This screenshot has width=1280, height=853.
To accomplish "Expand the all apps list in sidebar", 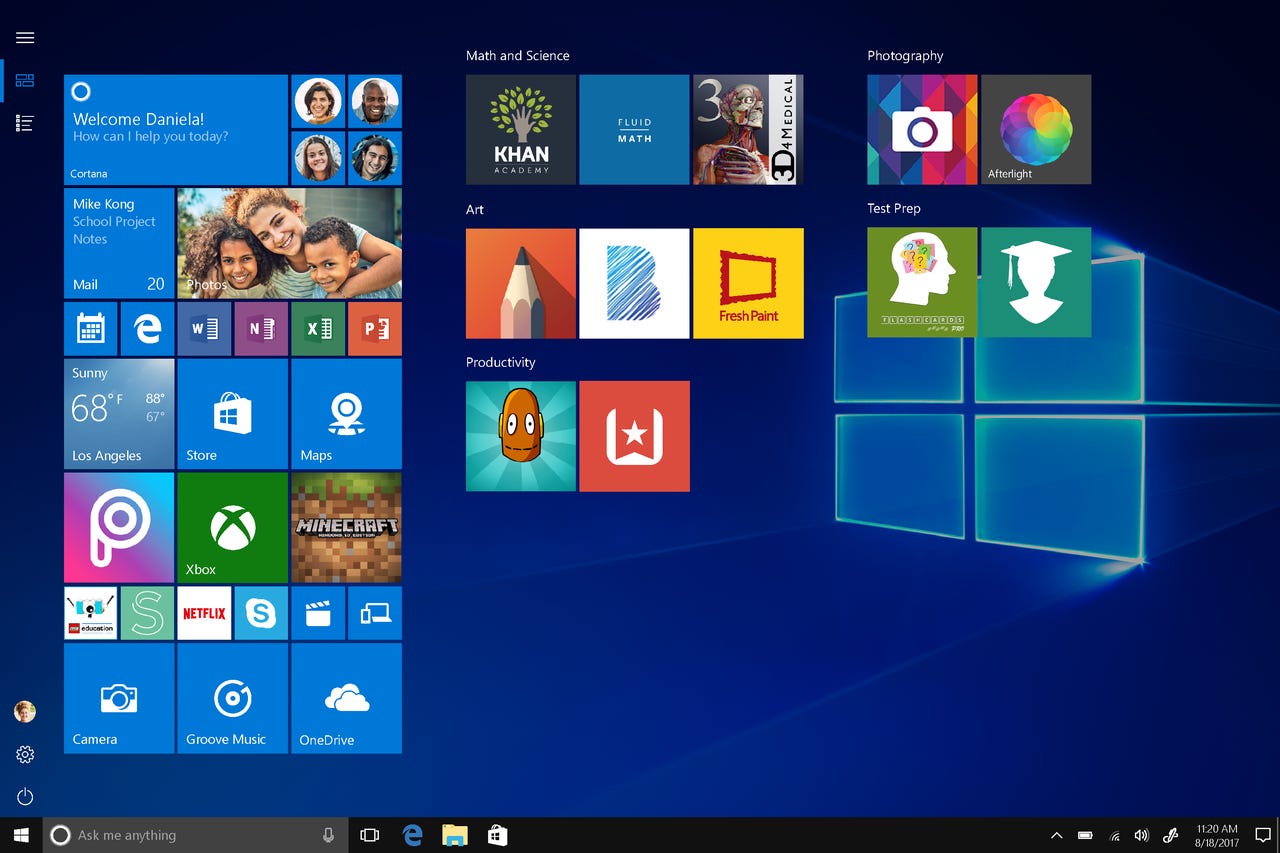I will (24, 122).
